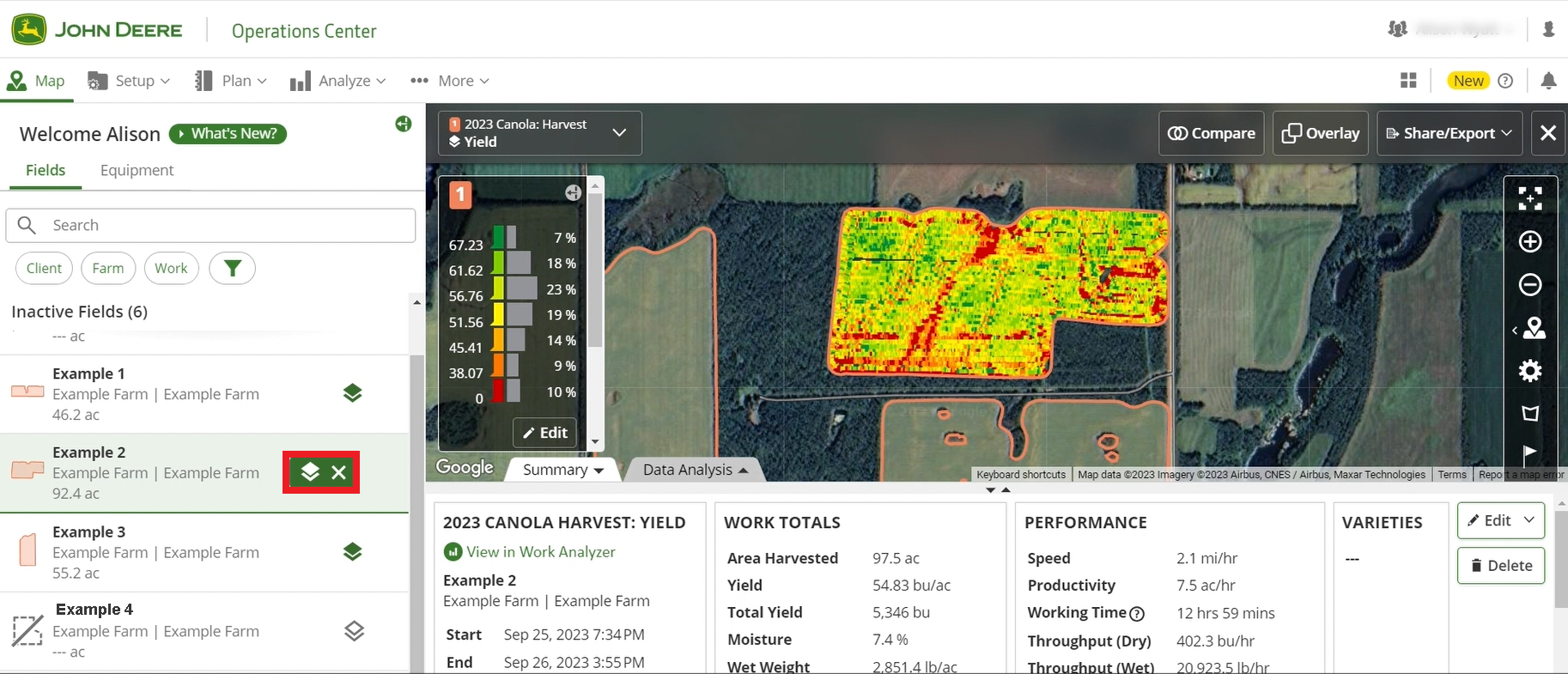Open the Summary dropdown
This screenshot has height=674, width=1568.
(563, 470)
